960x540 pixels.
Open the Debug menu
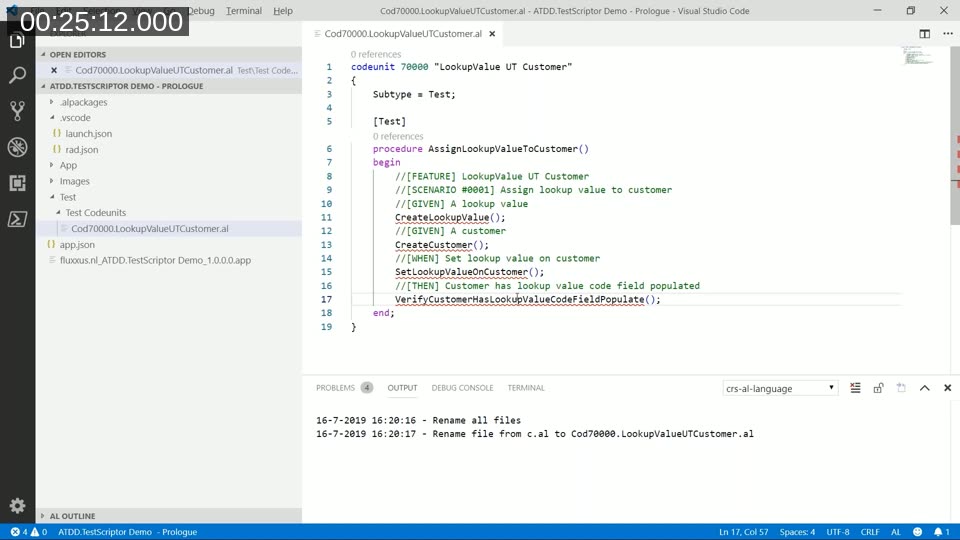click(x=201, y=11)
